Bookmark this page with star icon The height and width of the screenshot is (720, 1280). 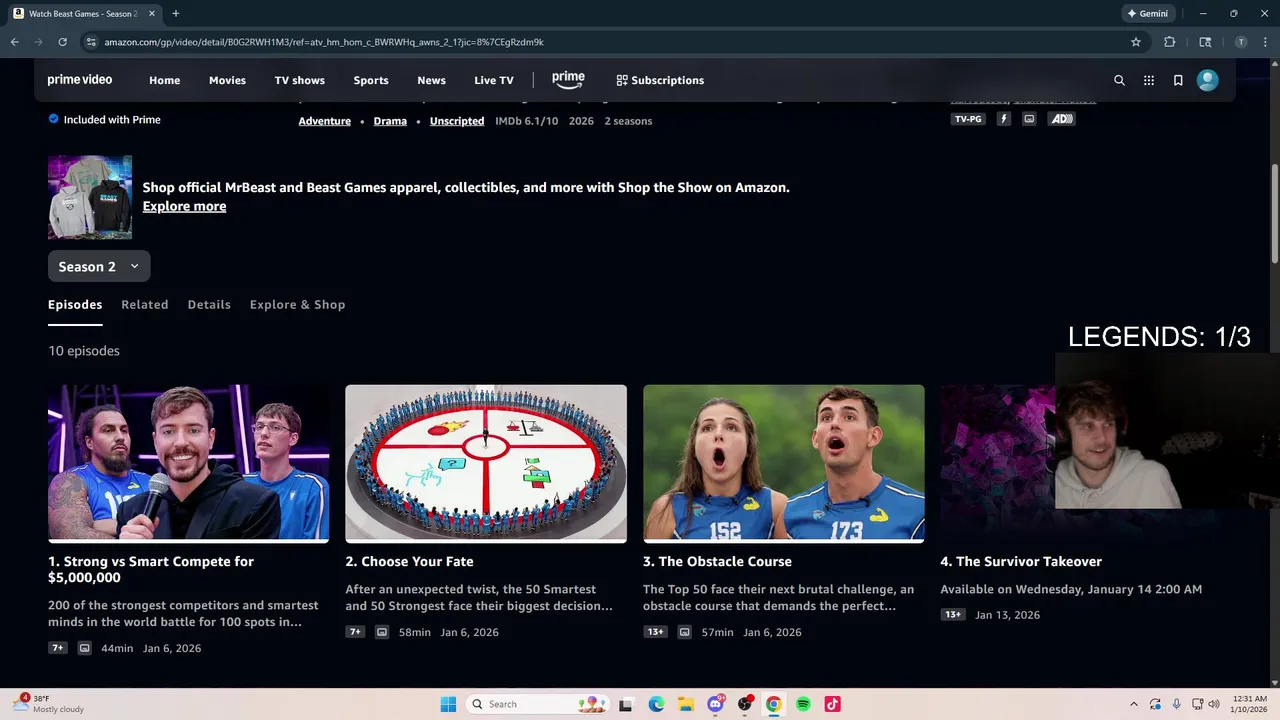tap(1136, 42)
